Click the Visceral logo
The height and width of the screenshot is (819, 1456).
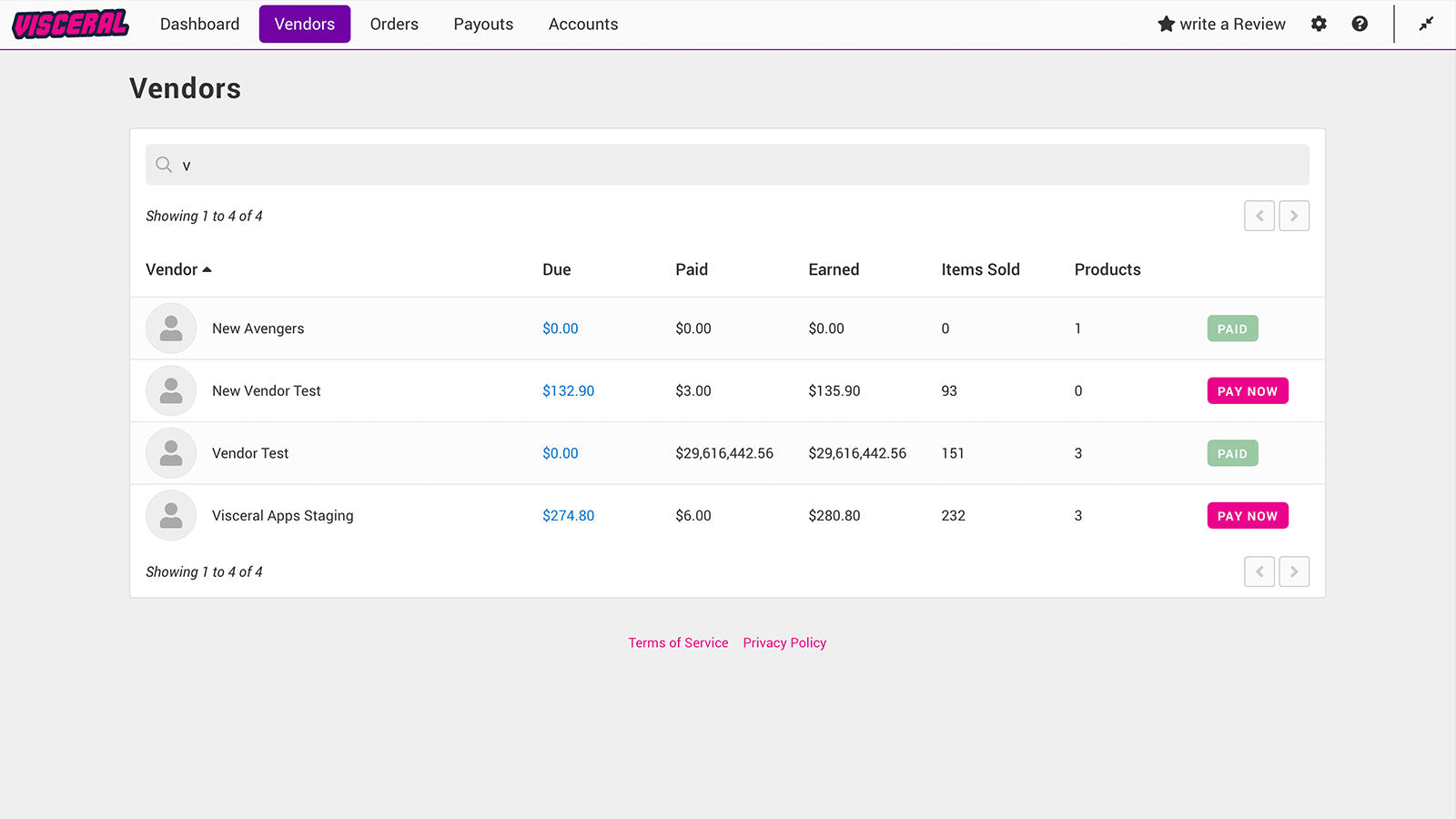point(70,25)
